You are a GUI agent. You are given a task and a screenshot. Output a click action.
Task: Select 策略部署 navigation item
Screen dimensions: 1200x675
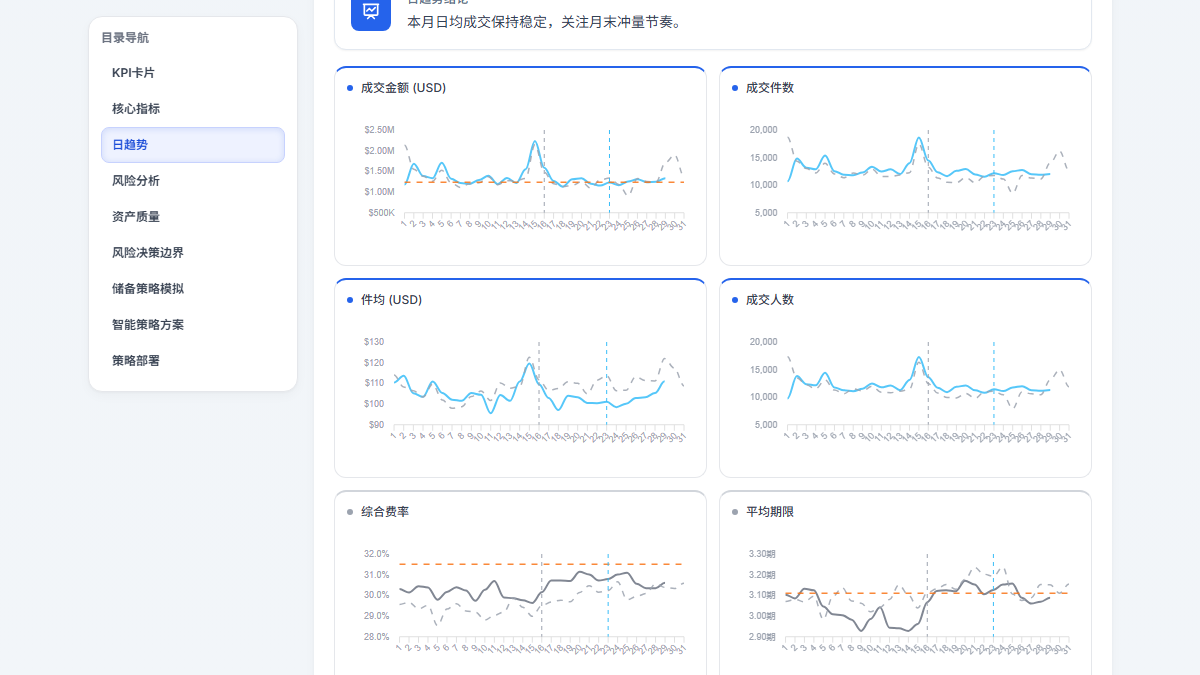pos(193,361)
